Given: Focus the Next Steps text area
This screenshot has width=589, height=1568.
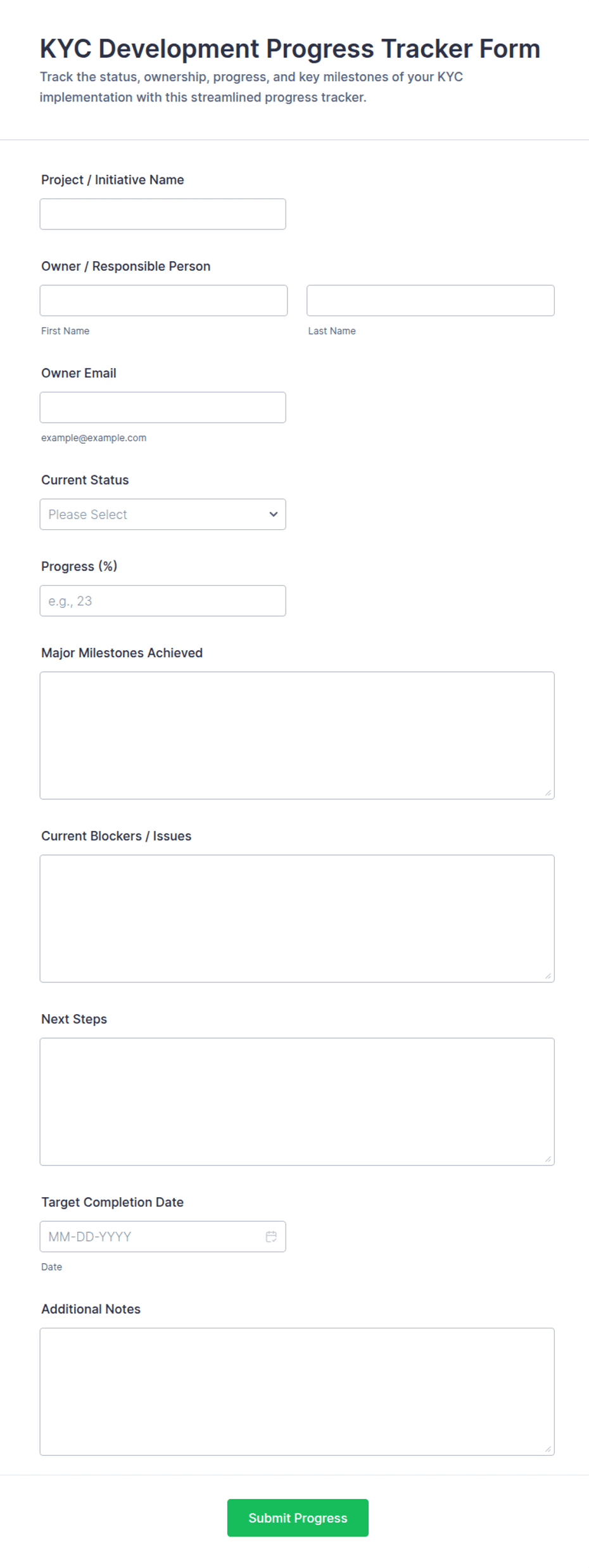Looking at the screenshot, I should [297, 1102].
